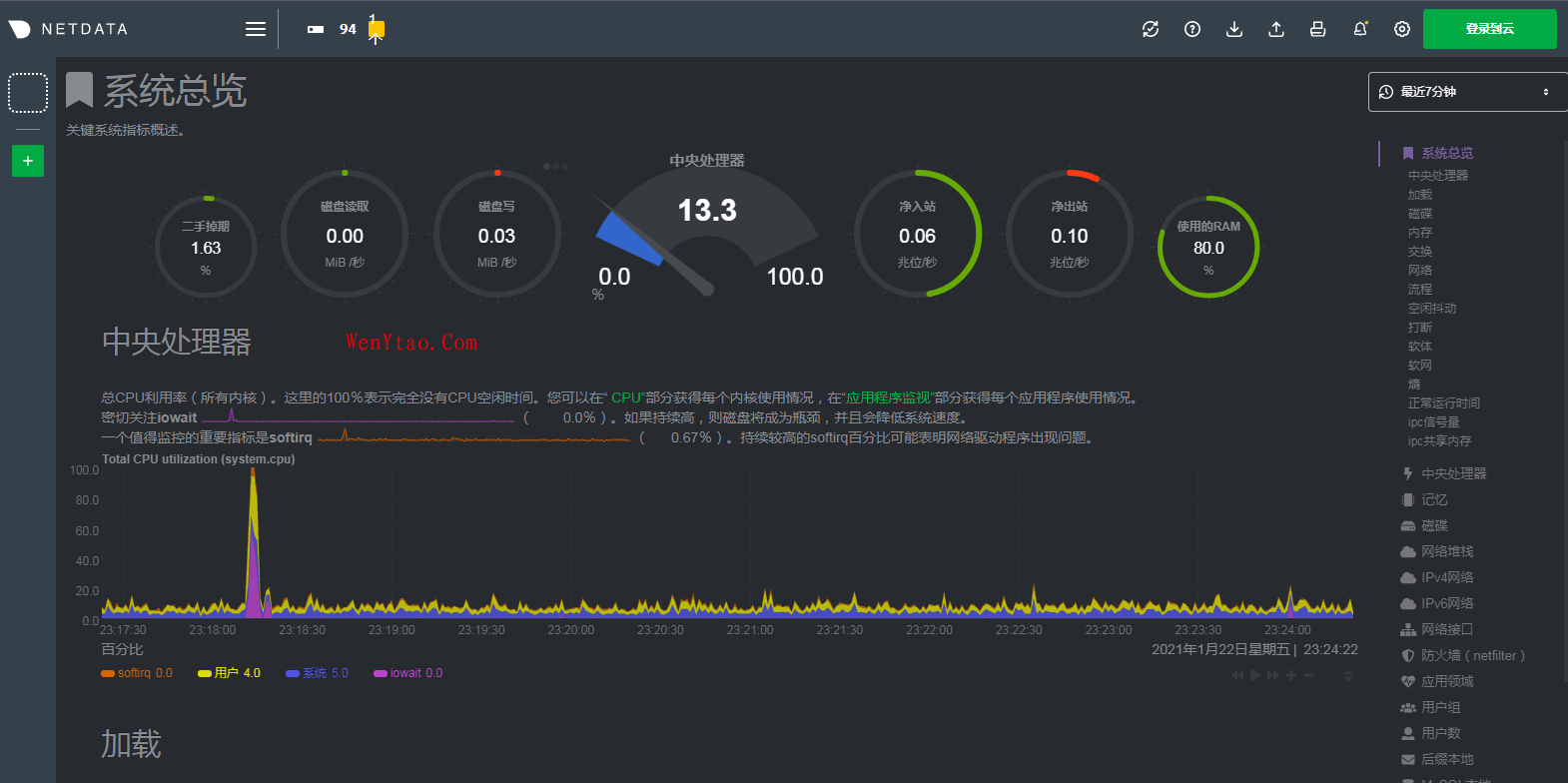Click the print dashboard icon
1568x783 pixels.
click(1318, 29)
